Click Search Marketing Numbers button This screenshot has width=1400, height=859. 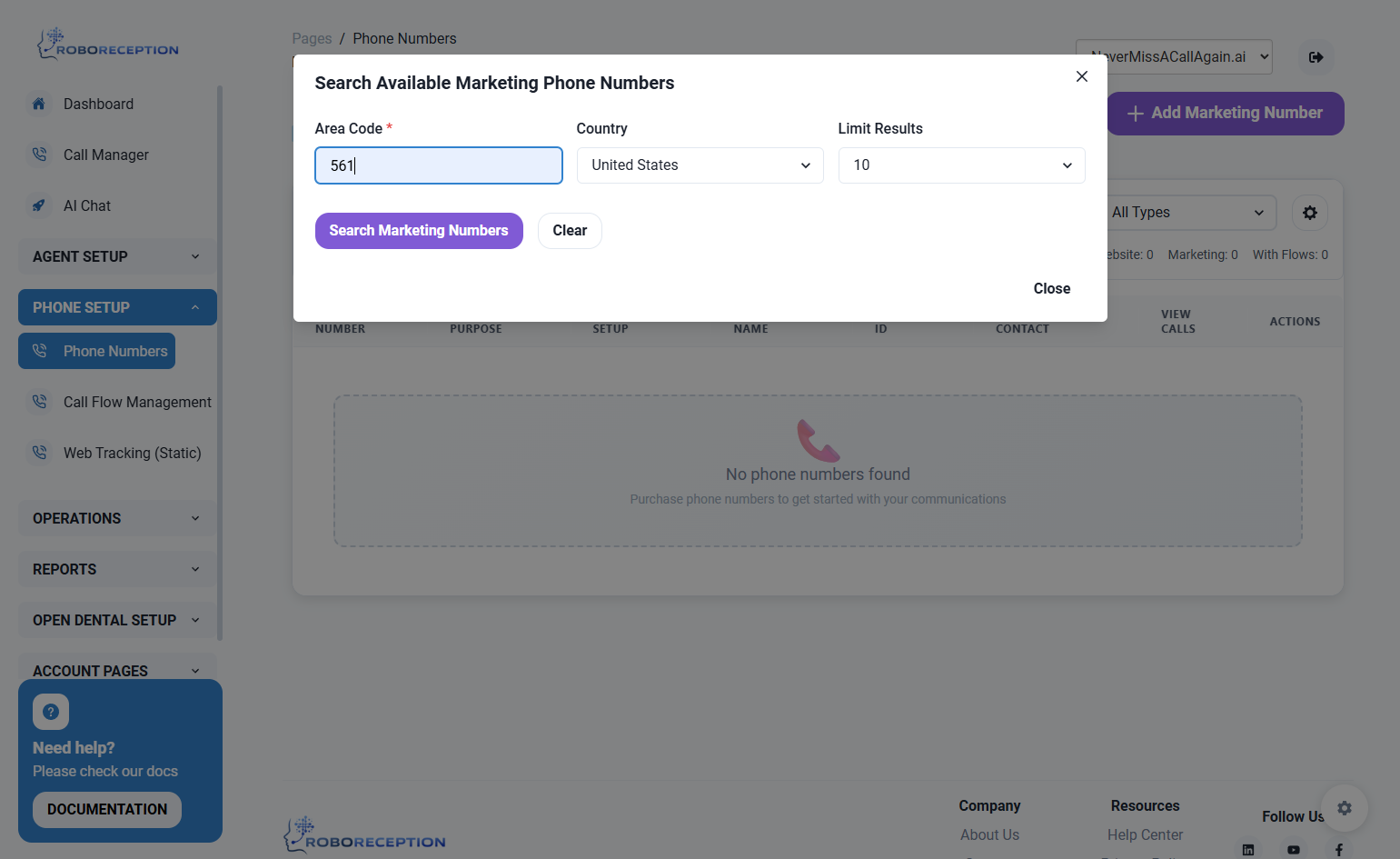click(x=419, y=231)
